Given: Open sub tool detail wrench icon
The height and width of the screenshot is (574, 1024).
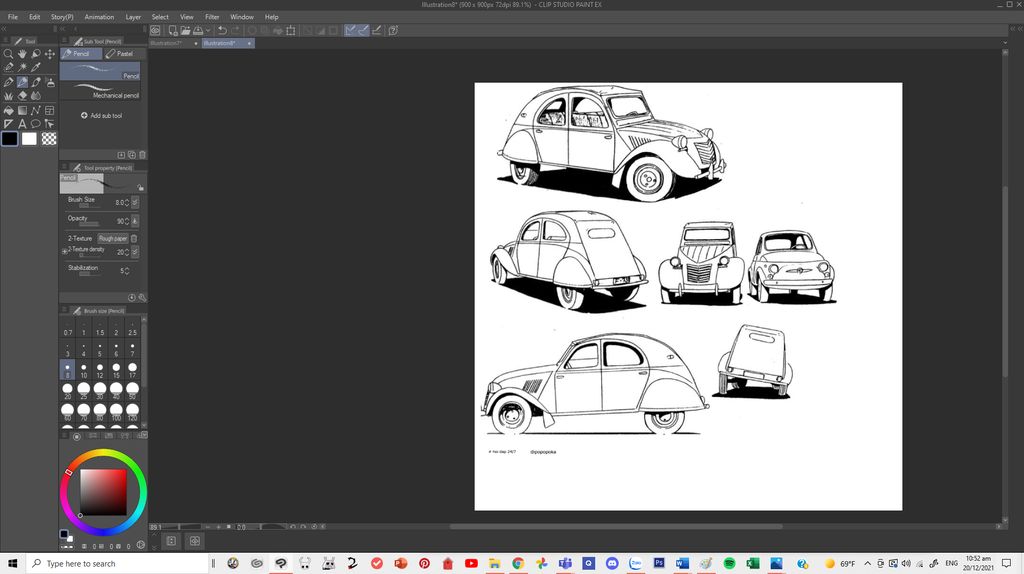Looking at the screenshot, I should pos(142,298).
